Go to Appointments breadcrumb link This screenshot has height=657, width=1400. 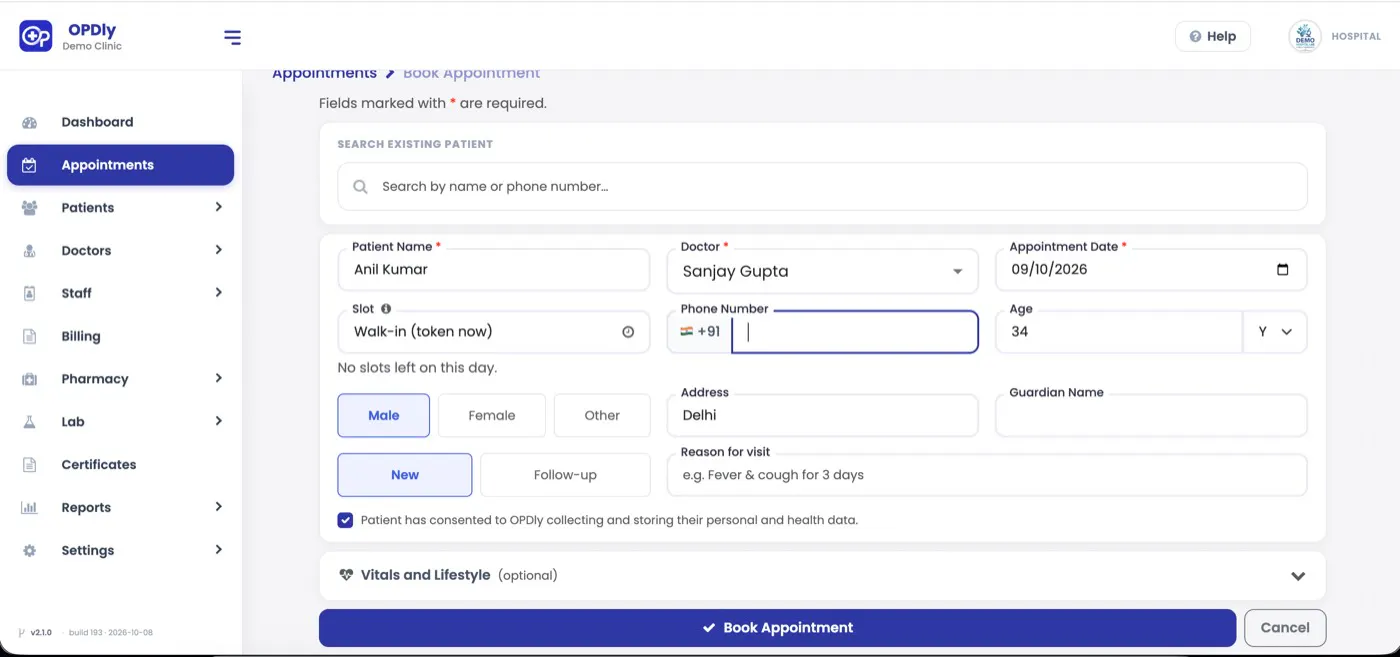pos(324,73)
